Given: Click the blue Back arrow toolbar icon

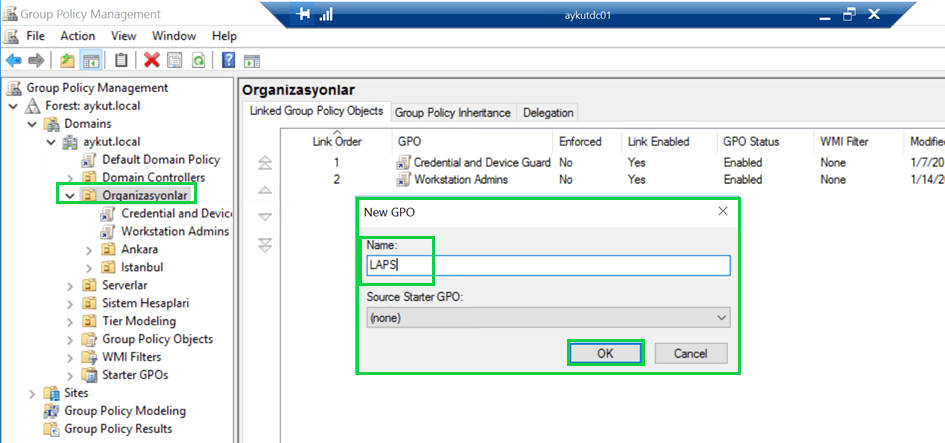Looking at the screenshot, I should pos(14,60).
